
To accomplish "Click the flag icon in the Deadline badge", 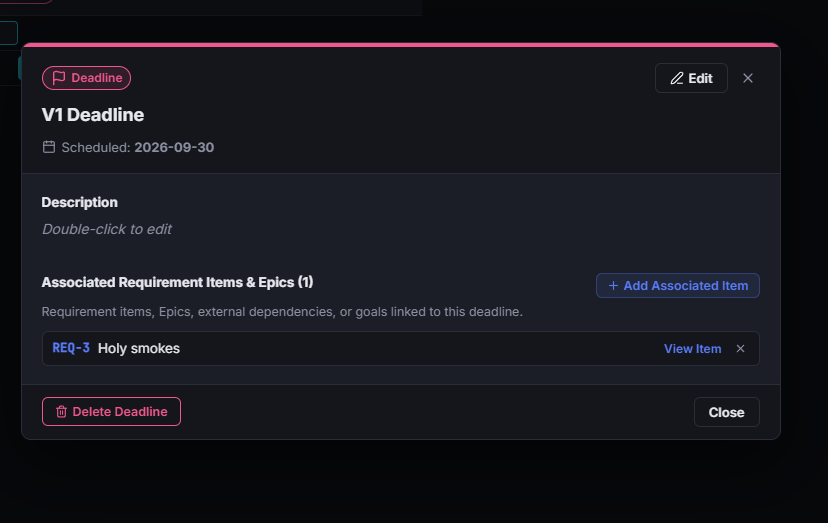I will coord(59,78).
